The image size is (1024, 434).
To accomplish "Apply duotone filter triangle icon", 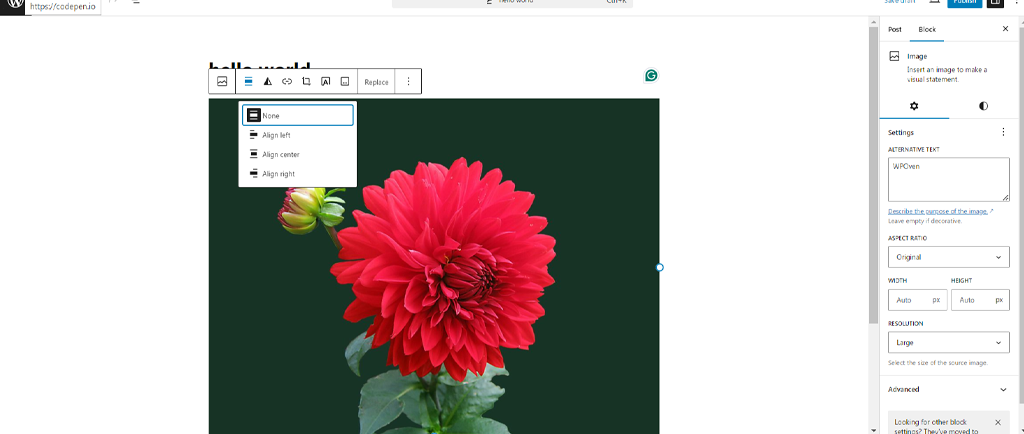I will (267, 82).
